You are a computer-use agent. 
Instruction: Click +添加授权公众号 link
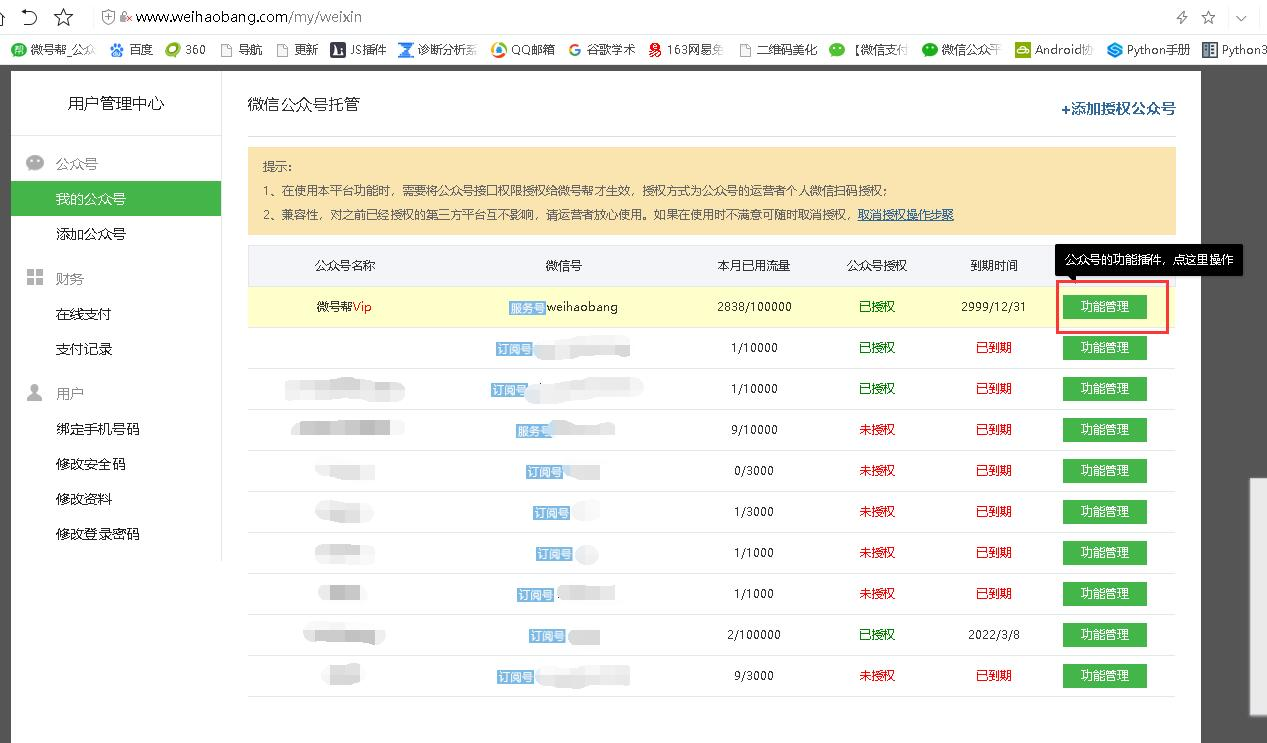[1118, 109]
